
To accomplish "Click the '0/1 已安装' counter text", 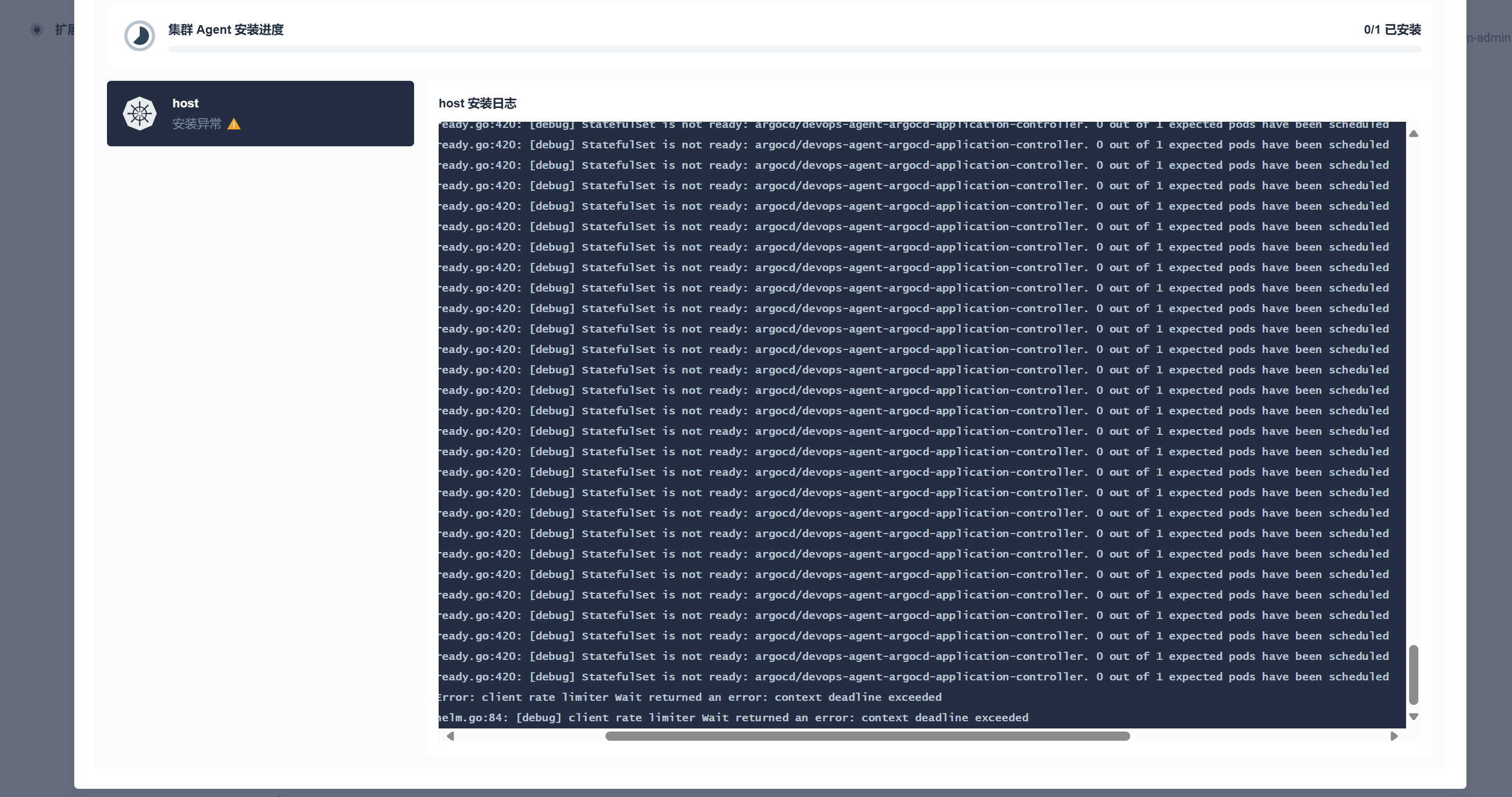I will (1392, 30).
